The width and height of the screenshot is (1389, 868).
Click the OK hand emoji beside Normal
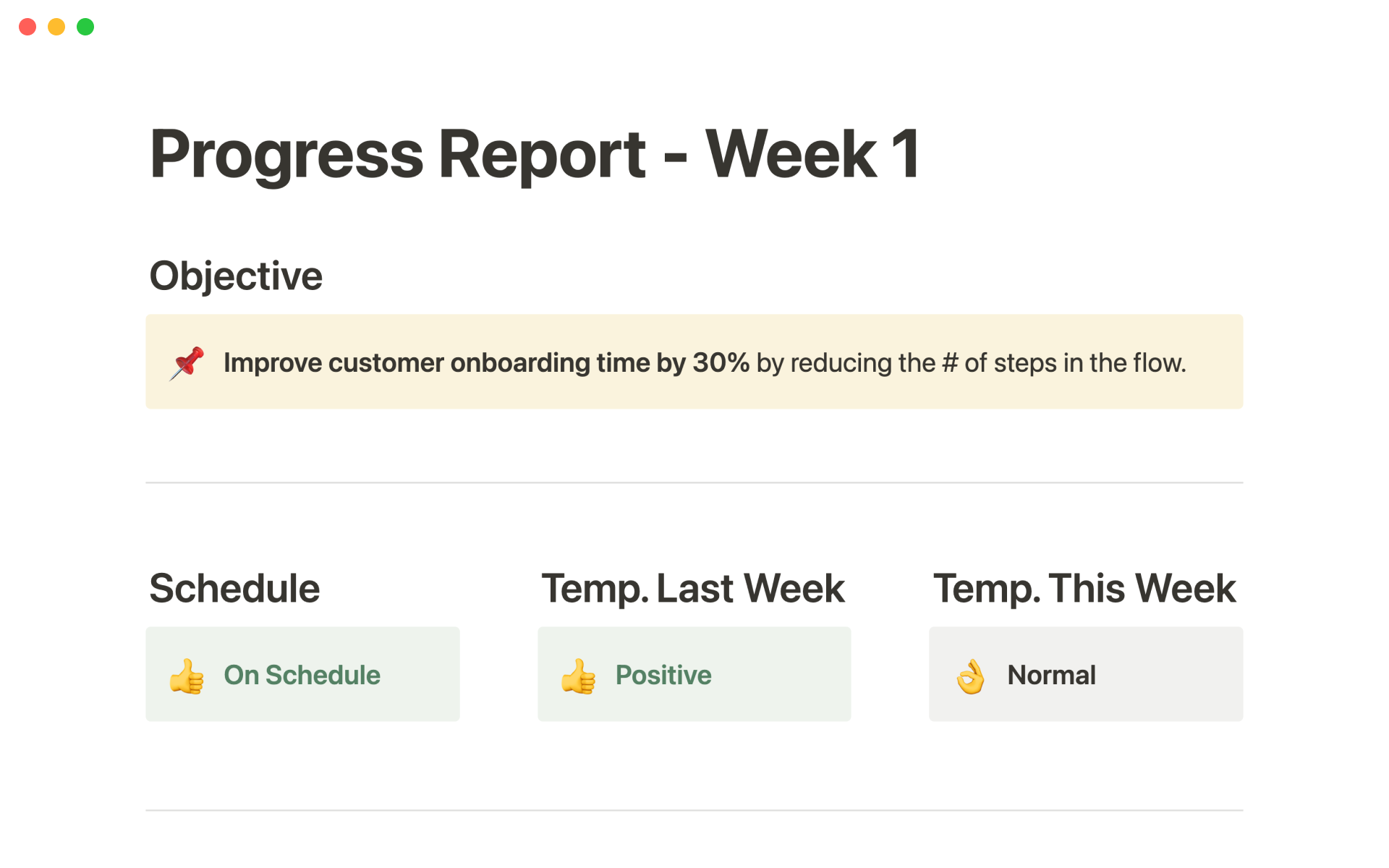(970, 676)
